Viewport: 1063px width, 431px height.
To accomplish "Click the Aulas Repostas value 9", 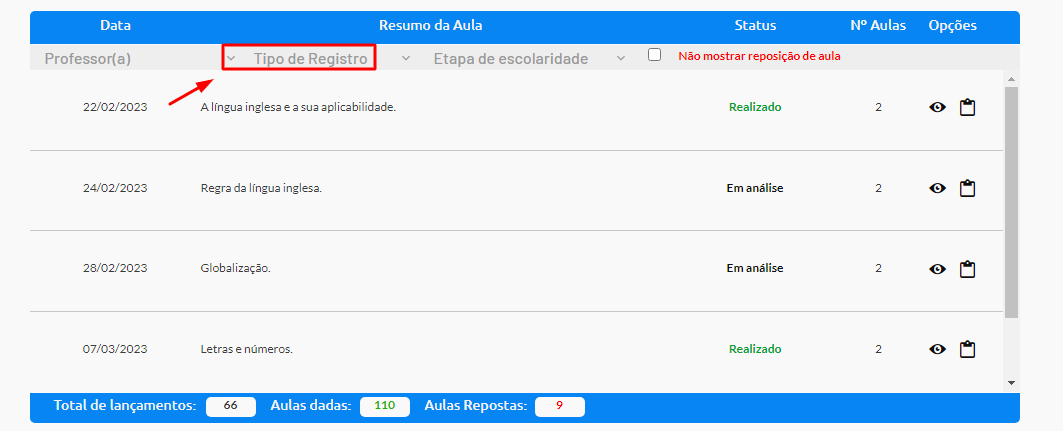I will pos(559,407).
